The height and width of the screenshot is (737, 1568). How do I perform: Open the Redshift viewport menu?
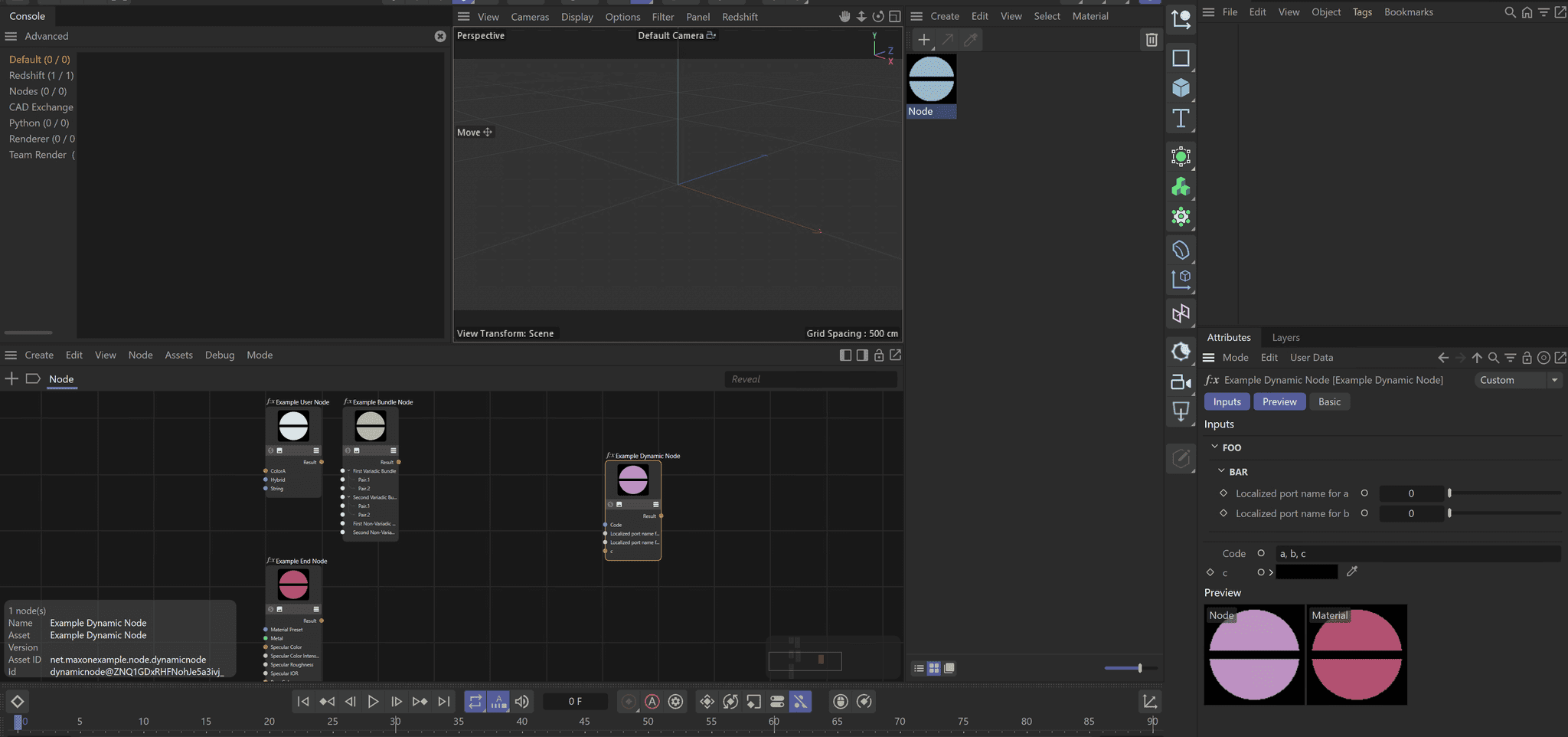coord(740,17)
